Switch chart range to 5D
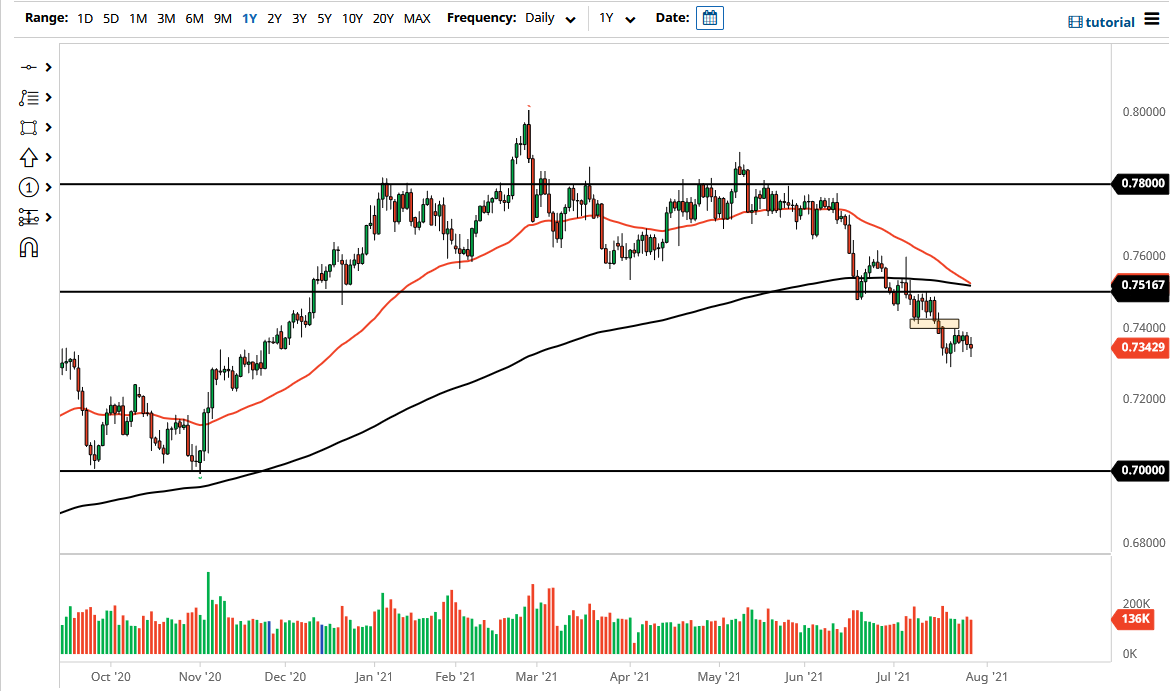 (110, 18)
